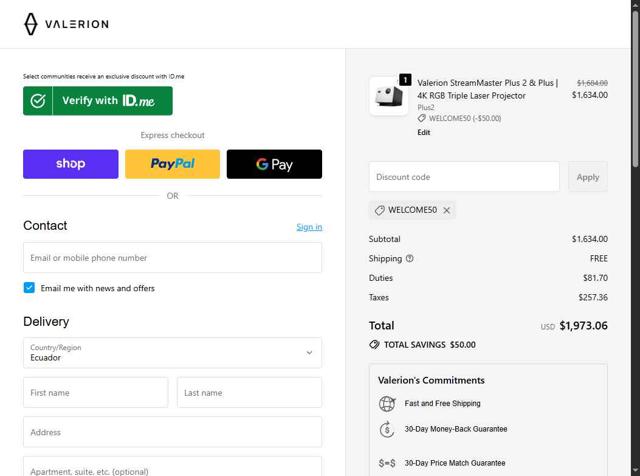Image resolution: width=640 pixels, height=476 pixels.
Task: Edit the StreamMaster Plus 2 cart item
Action: (x=424, y=132)
